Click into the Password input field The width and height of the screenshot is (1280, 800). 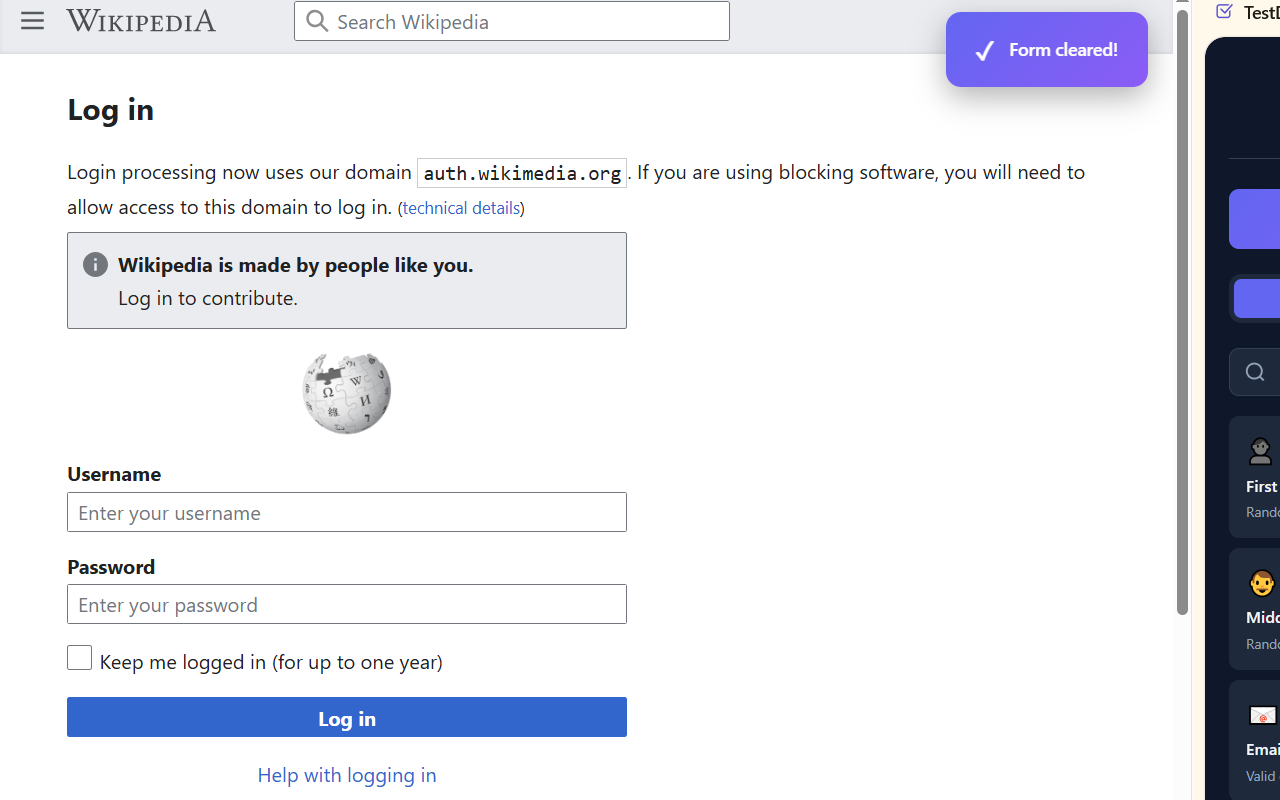[x=347, y=604]
